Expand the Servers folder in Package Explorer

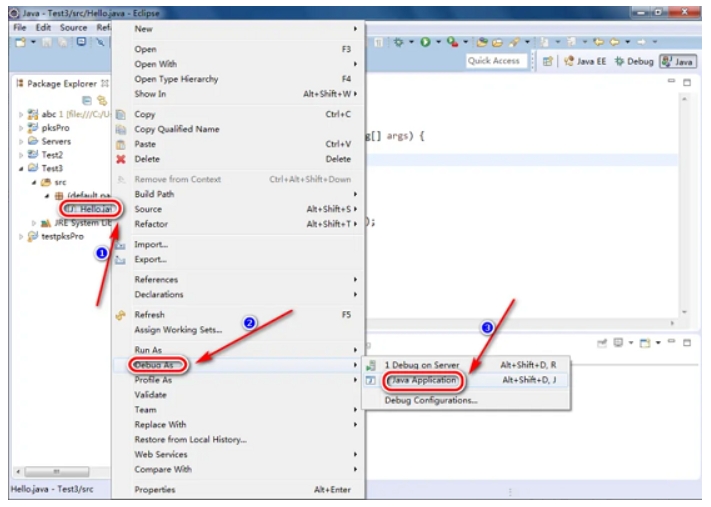click(22, 142)
